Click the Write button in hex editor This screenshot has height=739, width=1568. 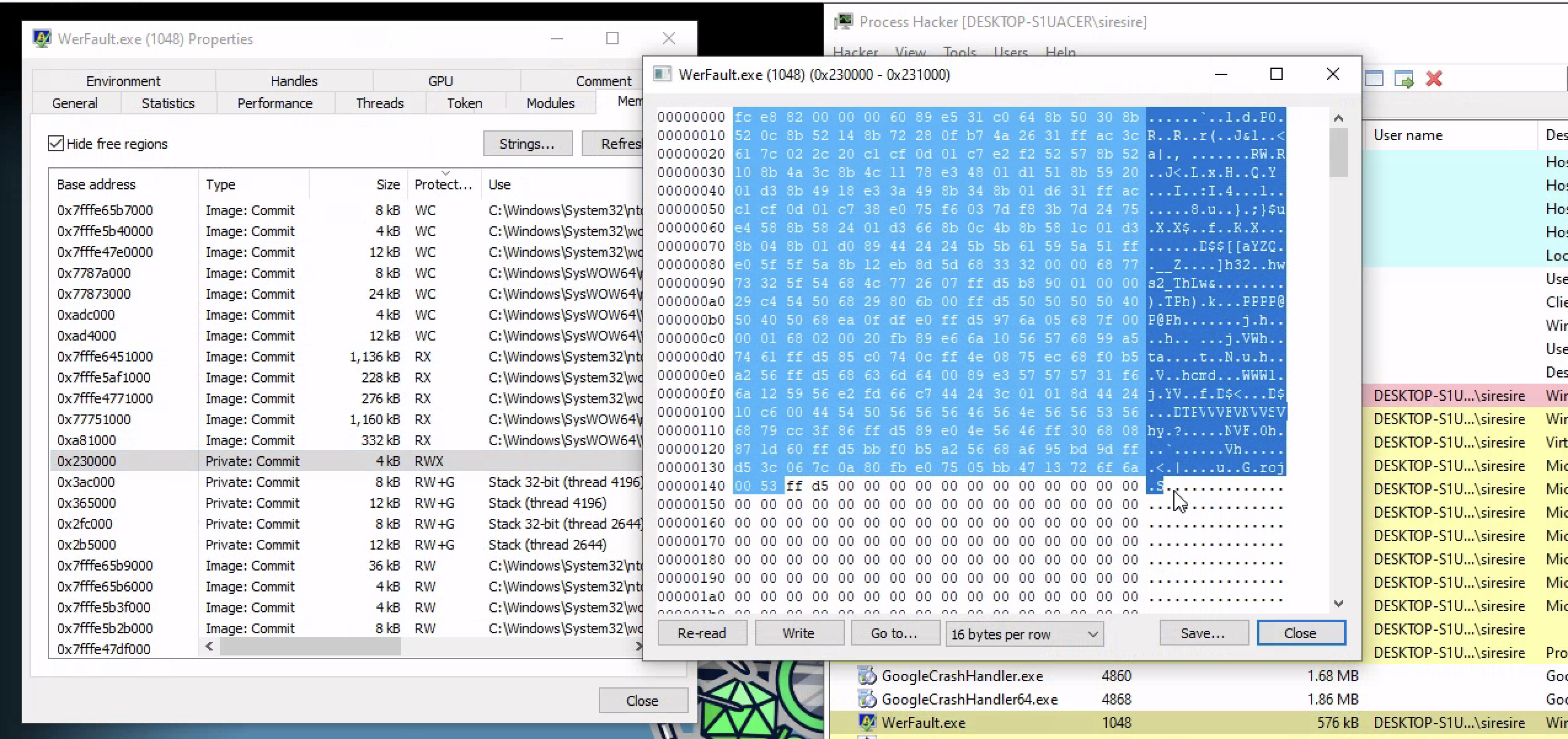pos(798,633)
